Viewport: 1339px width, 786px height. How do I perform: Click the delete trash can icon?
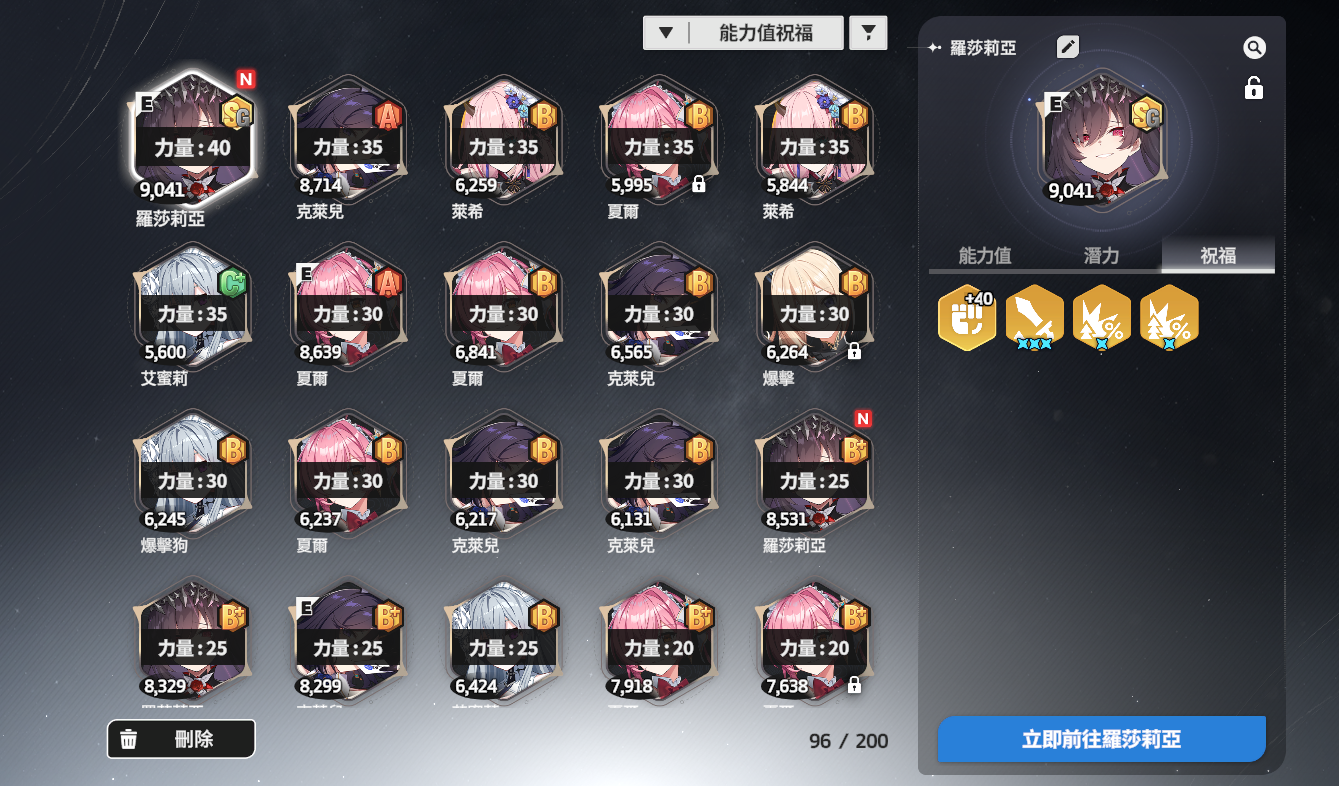coord(129,740)
